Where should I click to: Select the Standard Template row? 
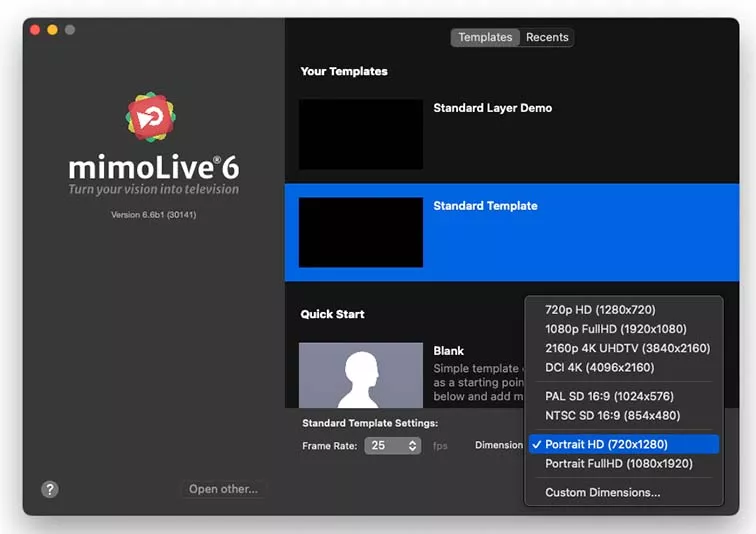click(512, 232)
